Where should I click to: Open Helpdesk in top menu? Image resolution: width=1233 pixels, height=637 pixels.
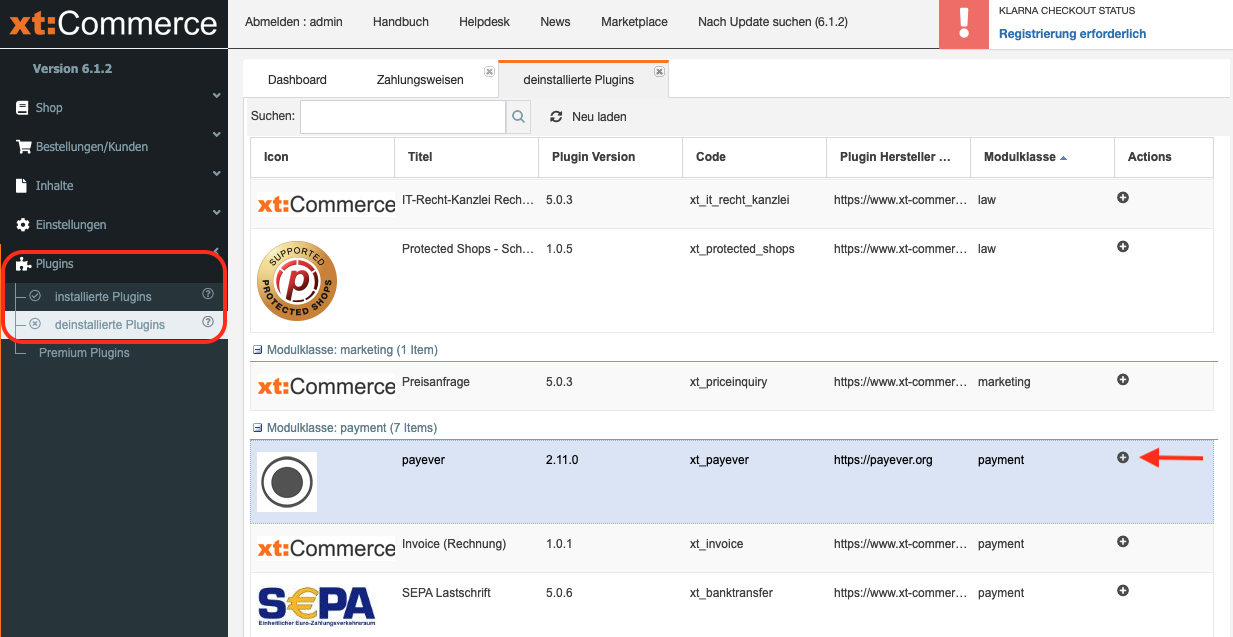(x=484, y=22)
